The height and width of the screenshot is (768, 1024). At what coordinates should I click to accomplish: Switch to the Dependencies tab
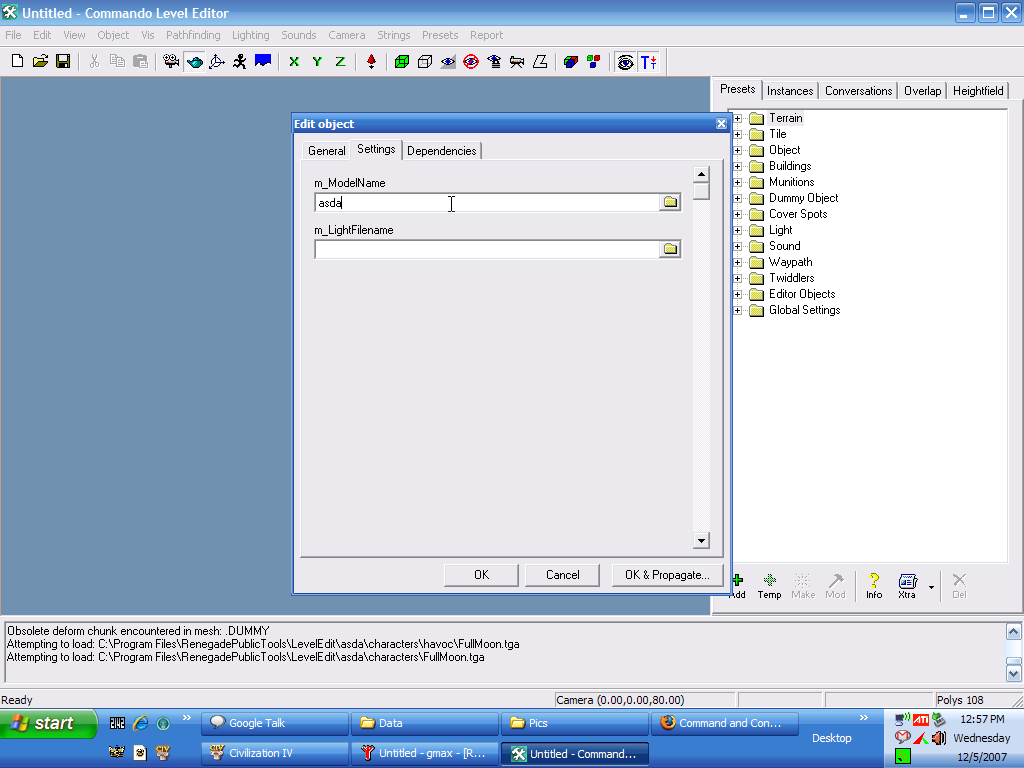click(x=442, y=151)
